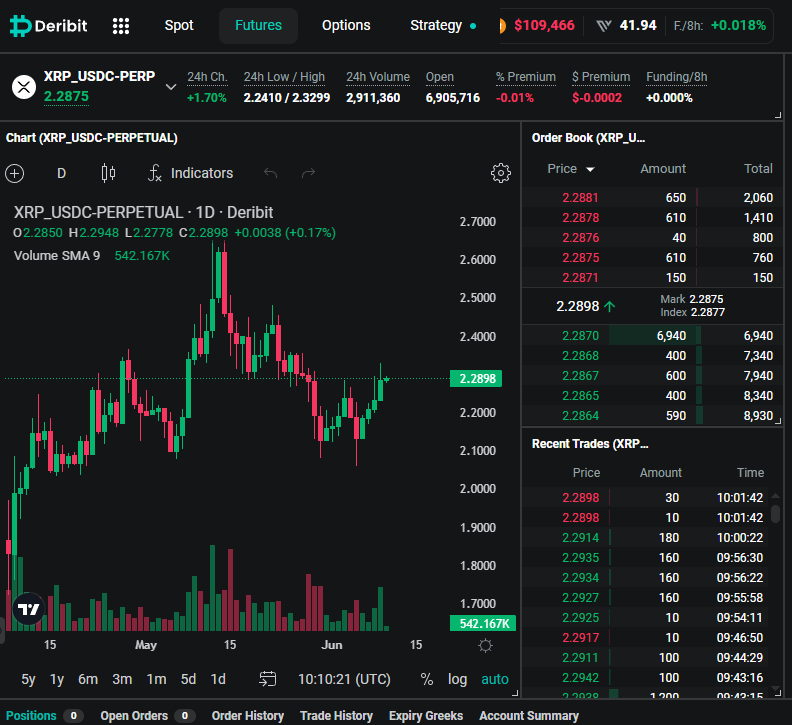Open chart settings gear

click(x=501, y=173)
